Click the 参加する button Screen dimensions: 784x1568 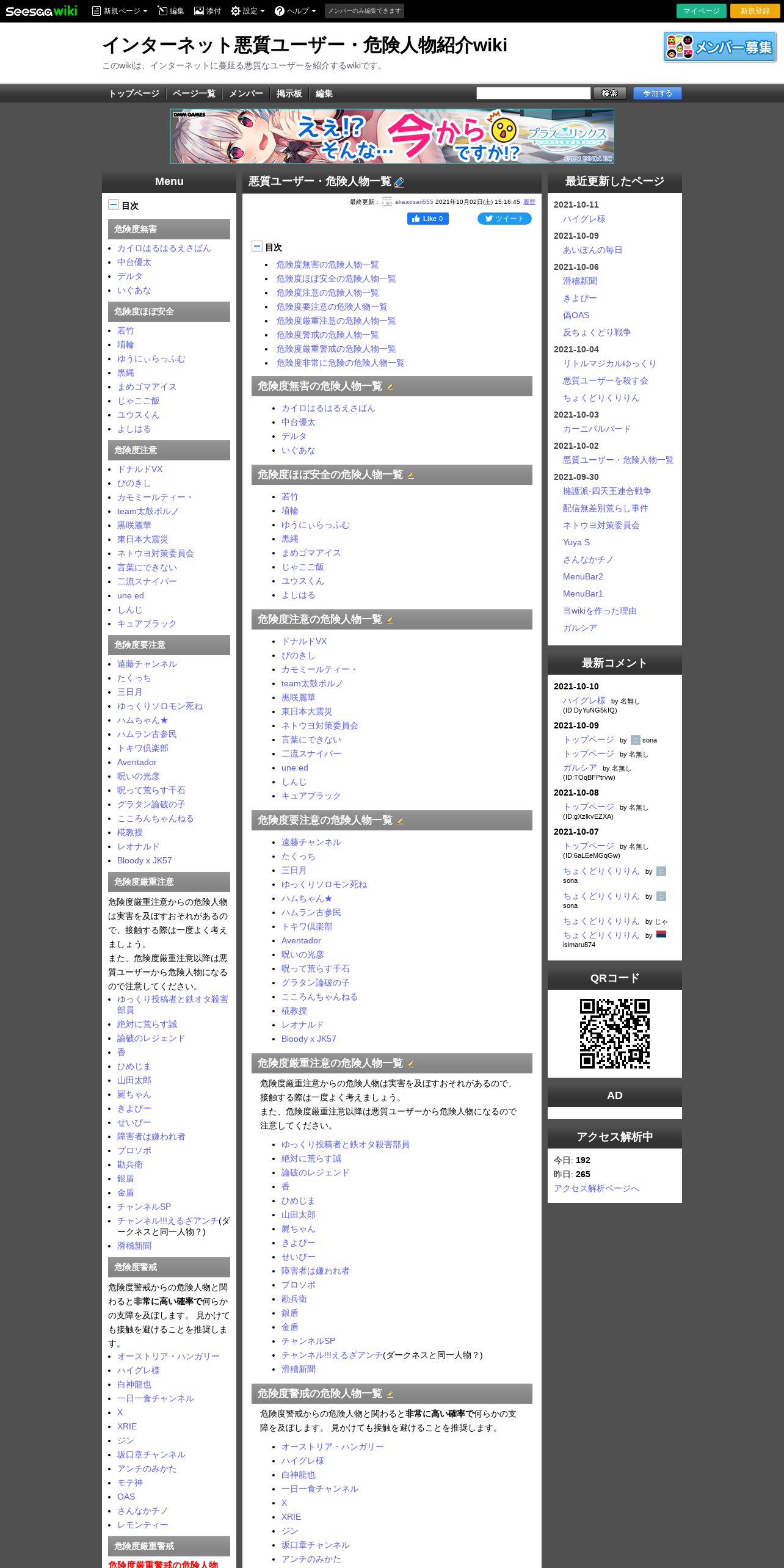pos(658,93)
